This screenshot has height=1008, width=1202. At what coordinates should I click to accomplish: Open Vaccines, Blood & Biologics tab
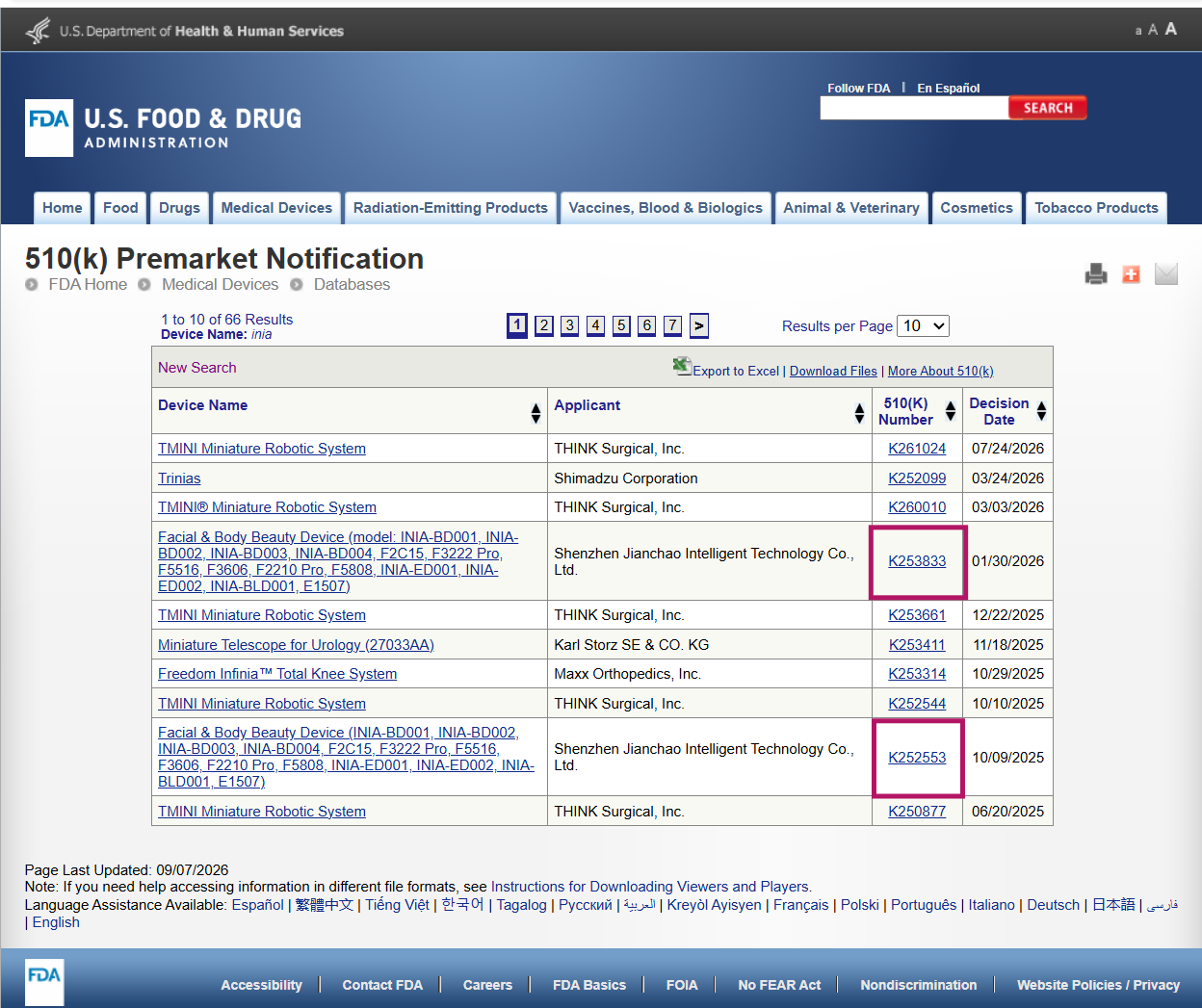(666, 208)
